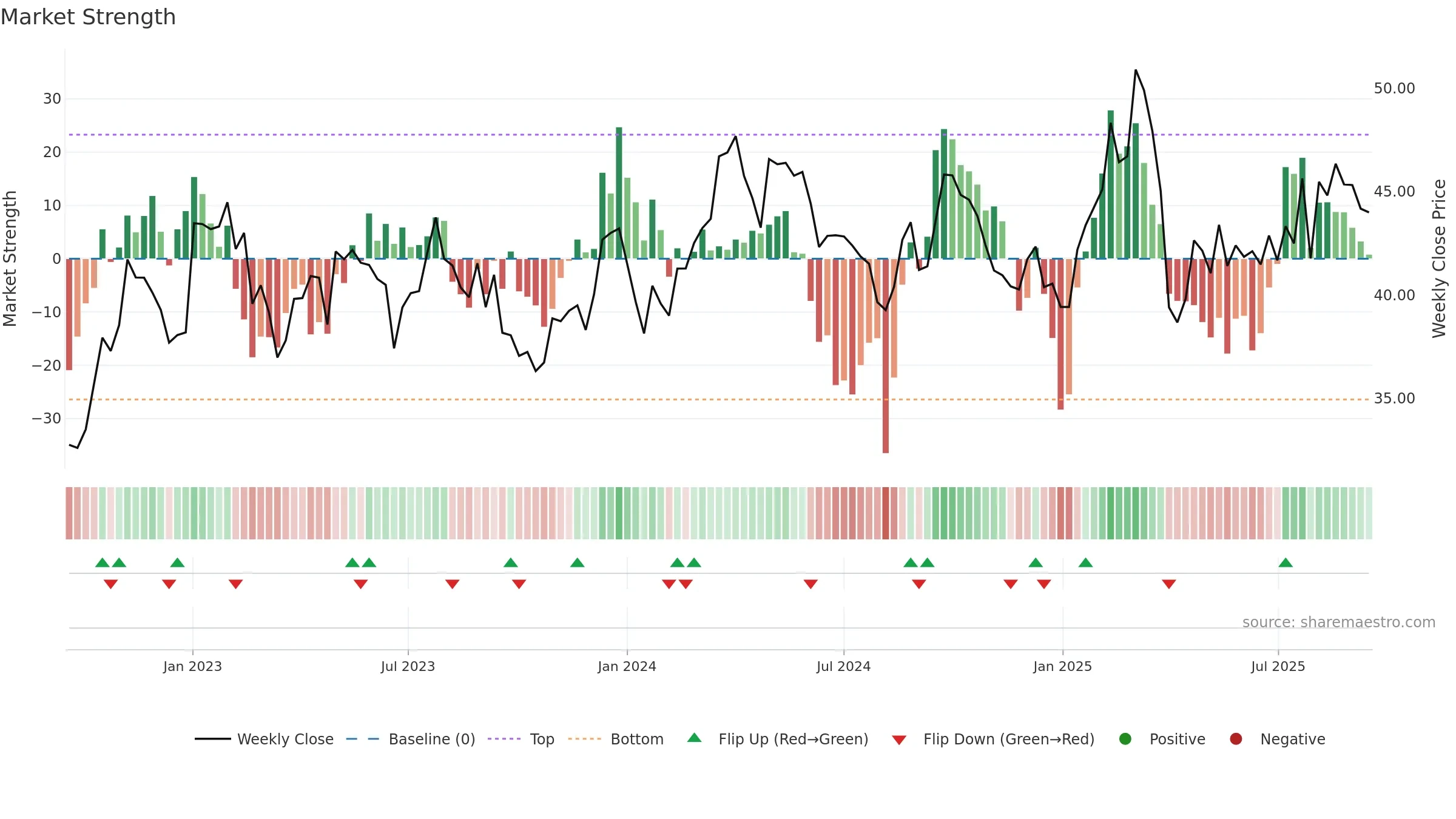The width and height of the screenshot is (1456, 819).
Task: Click the tallest green bar in early 2025
Action: [1111, 184]
